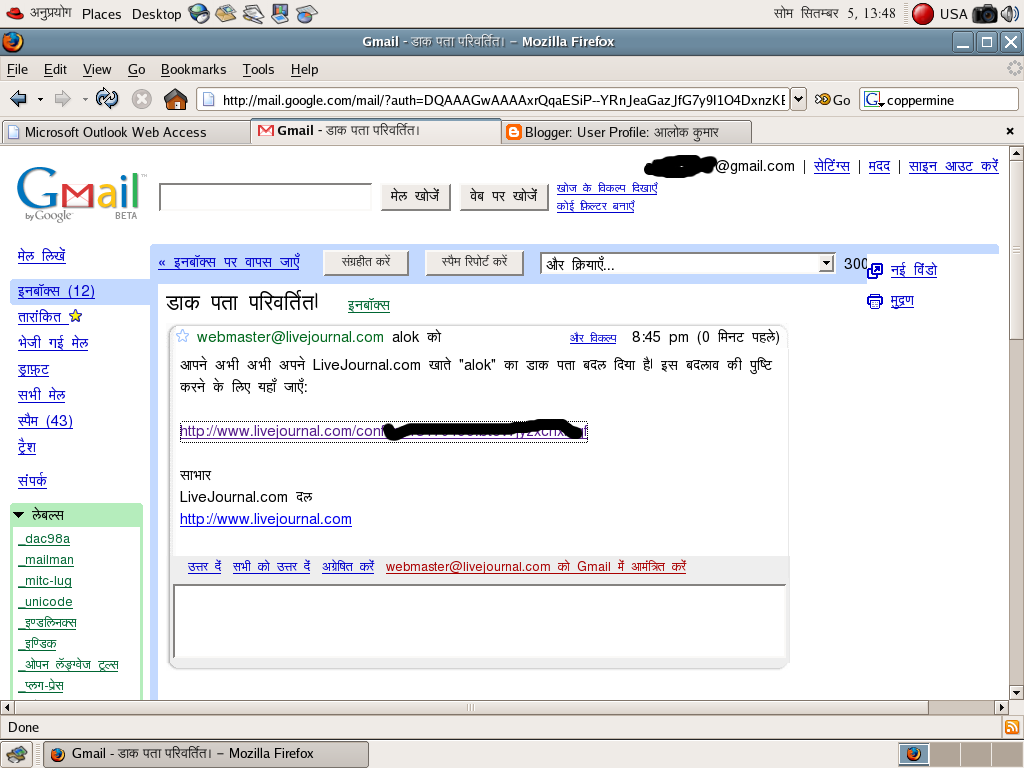
Task: Open the Tools menu
Action: pos(259,69)
